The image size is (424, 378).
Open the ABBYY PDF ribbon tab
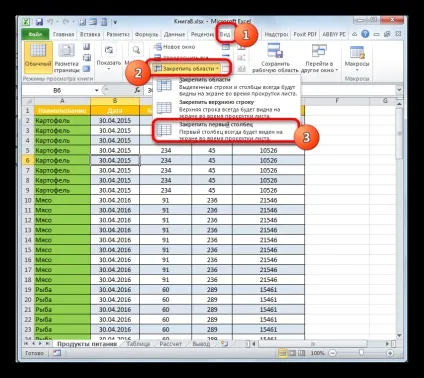pos(334,34)
